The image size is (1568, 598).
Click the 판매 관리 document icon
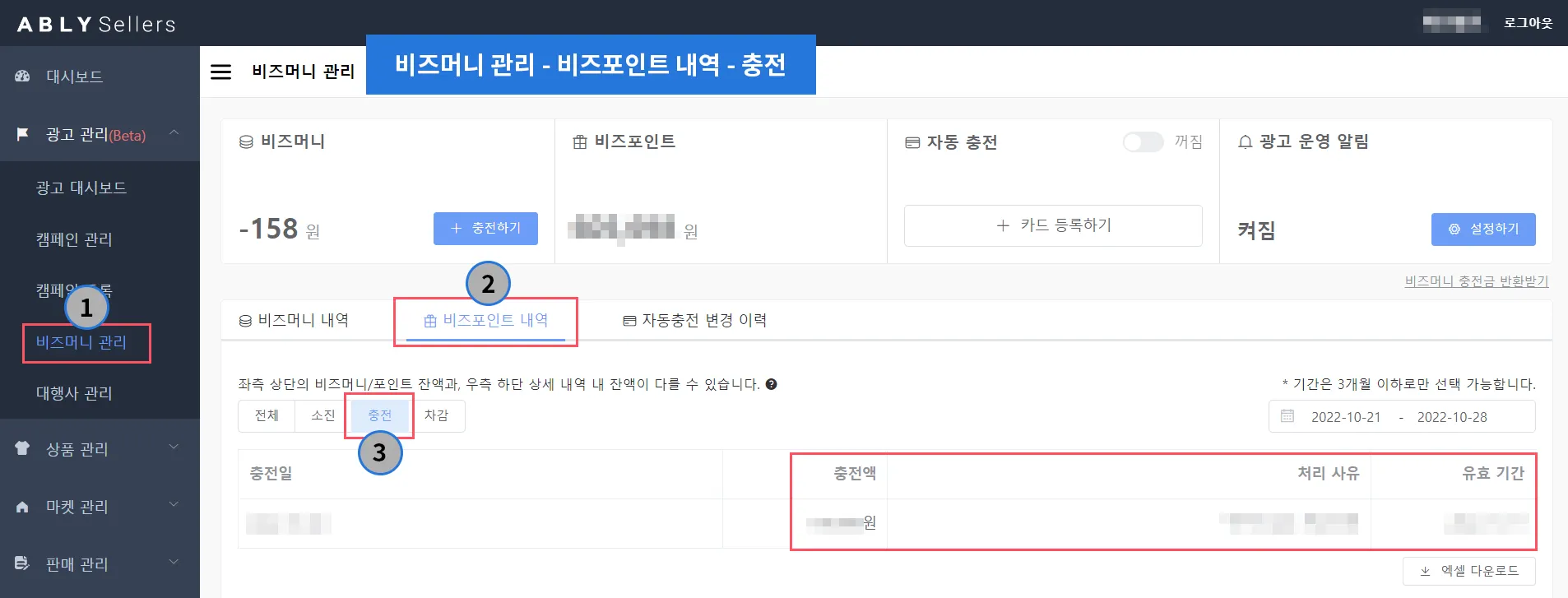click(22, 563)
